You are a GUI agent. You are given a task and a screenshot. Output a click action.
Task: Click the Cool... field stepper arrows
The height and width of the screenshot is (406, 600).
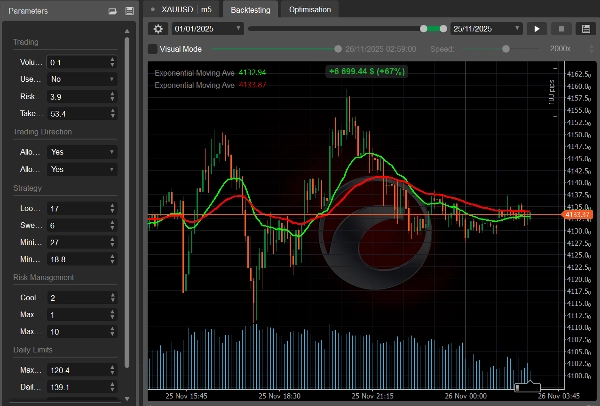[x=112, y=298]
